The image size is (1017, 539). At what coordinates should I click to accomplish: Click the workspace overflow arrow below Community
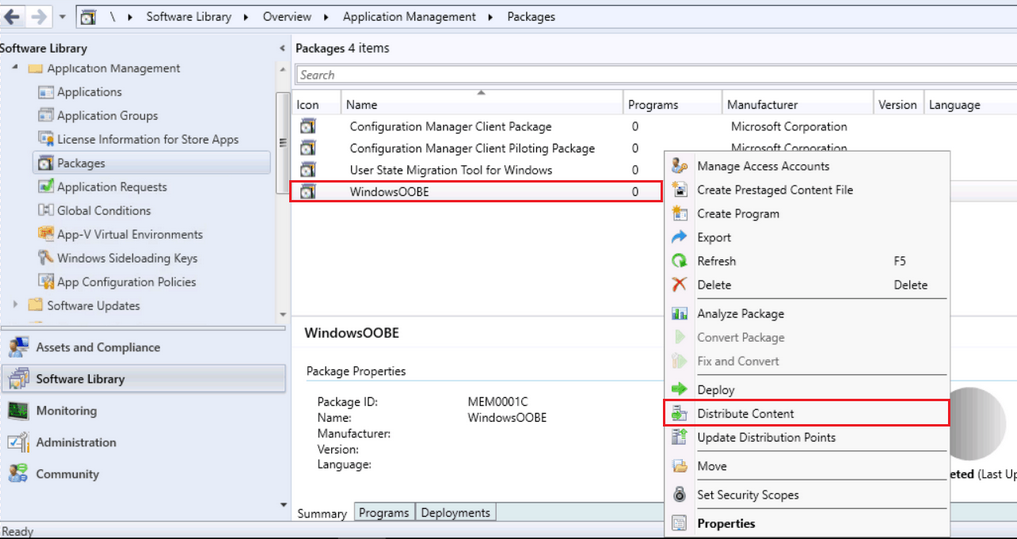pyautogui.click(x=282, y=504)
